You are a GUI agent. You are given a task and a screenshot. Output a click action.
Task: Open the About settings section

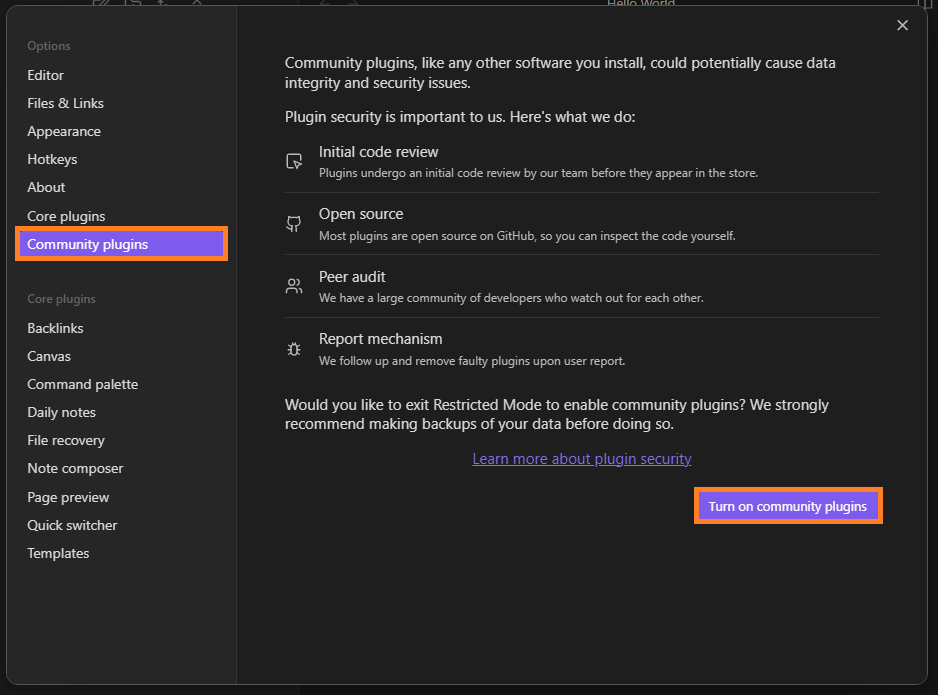pyautogui.click(x=46, y=187)
